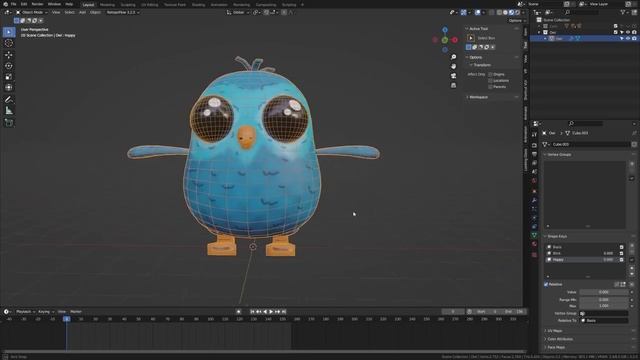Switch perspective/orthographic grid icon

click(x=453, y=85)
